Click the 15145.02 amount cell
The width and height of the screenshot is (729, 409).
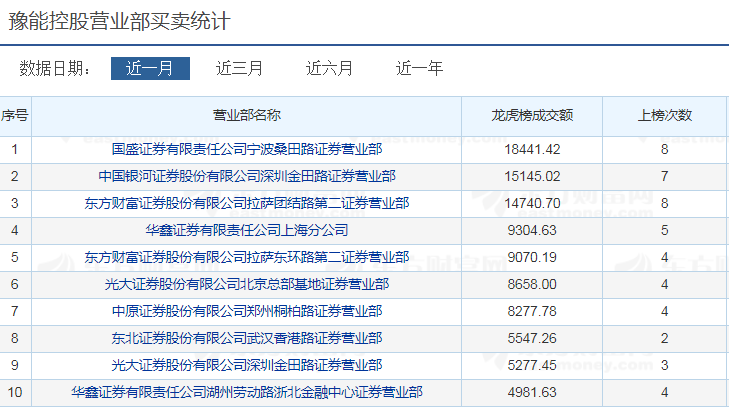click(x=532, y=176)
